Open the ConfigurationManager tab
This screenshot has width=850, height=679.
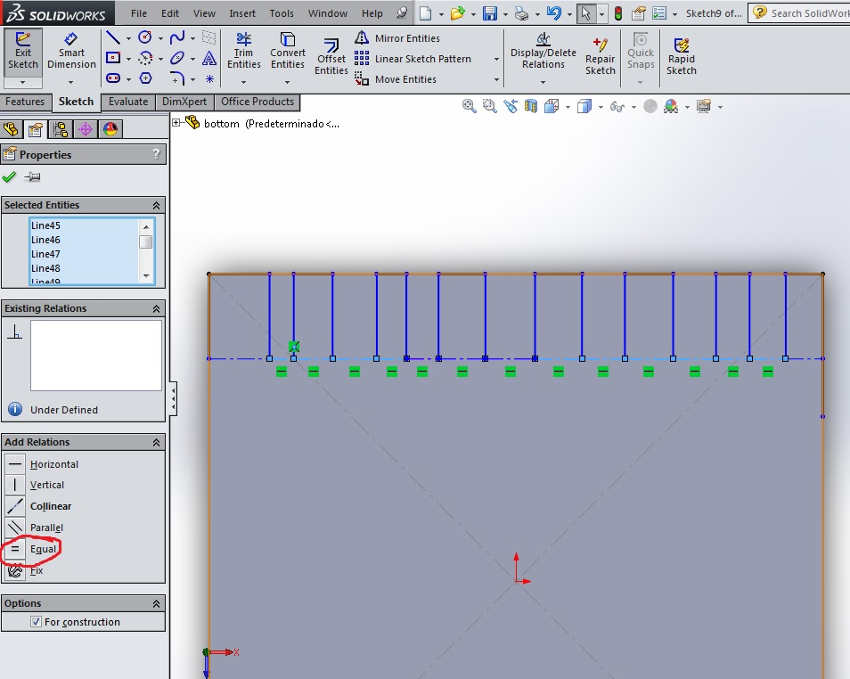pos(60,129)
